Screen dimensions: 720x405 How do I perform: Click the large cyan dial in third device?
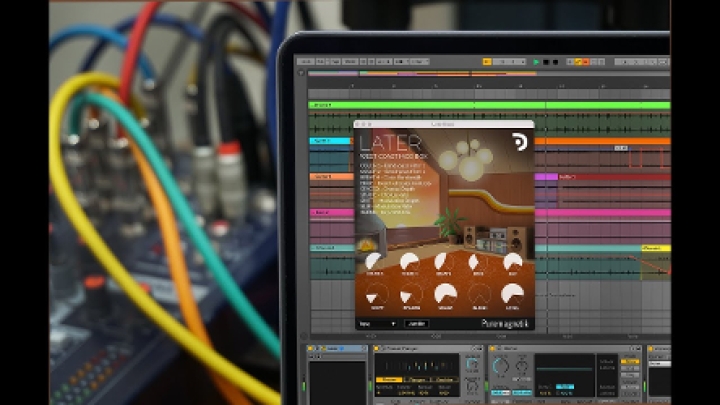pos(501,366)
